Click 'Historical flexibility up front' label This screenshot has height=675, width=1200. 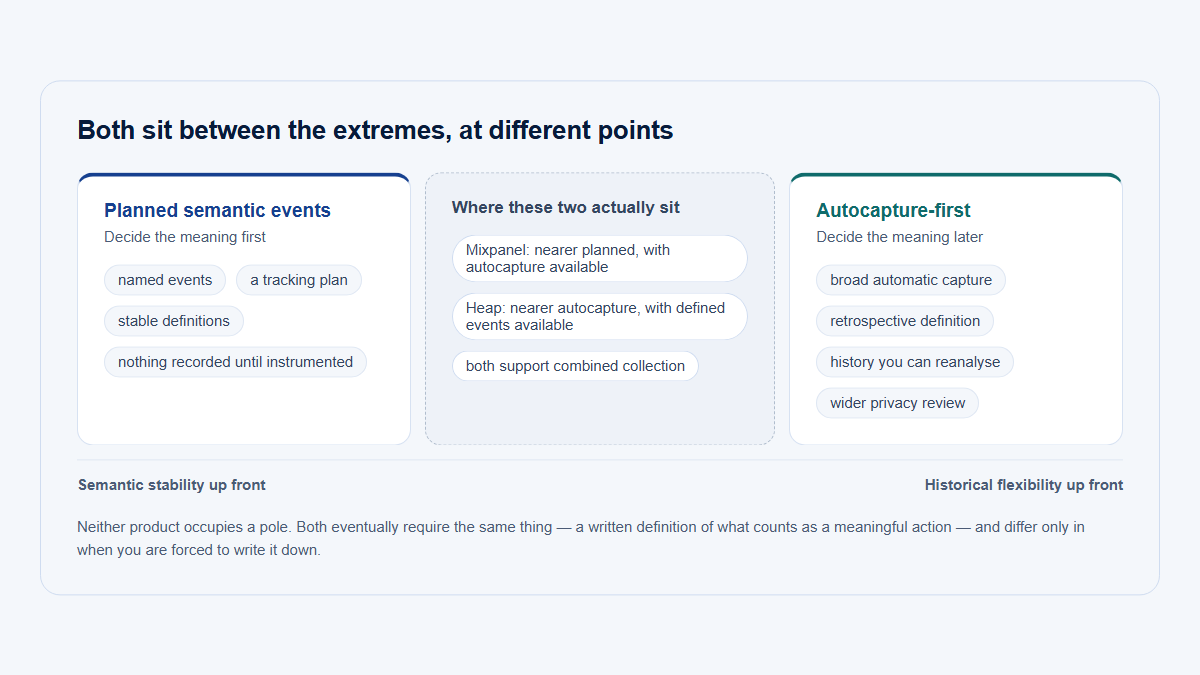[x=1024, y=485]
